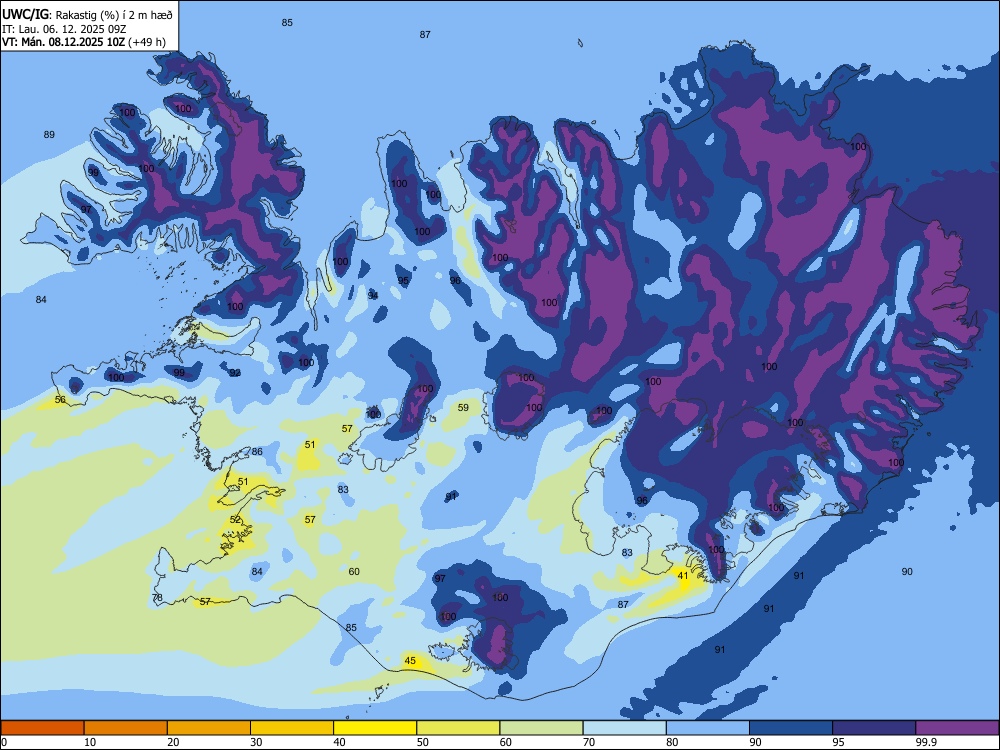Click the legend scale label 20
Viewport: 1000px width, 750px height.
(173, 742)
